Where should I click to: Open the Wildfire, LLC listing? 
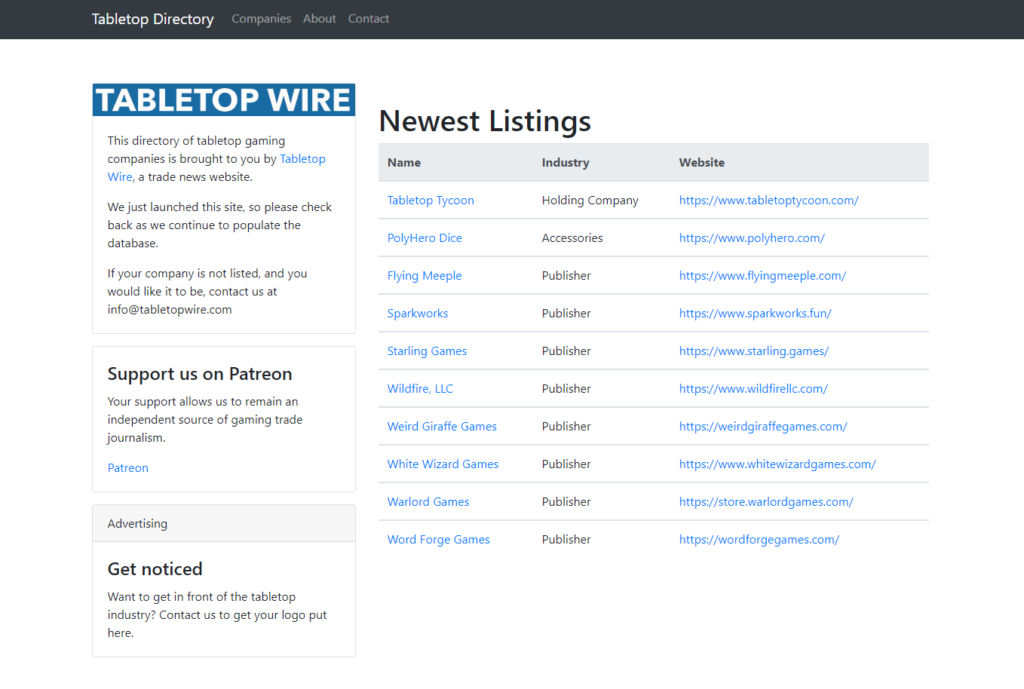click(x=420, y=389)
